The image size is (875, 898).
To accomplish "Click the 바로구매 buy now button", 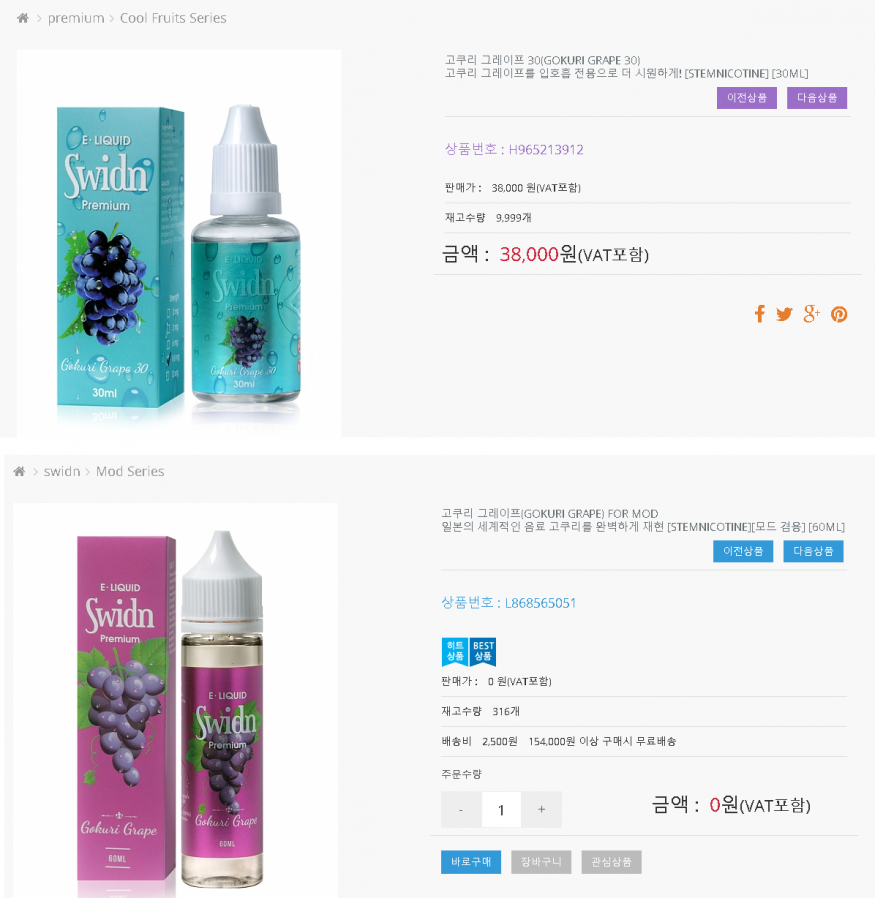I will click(471, 862).
